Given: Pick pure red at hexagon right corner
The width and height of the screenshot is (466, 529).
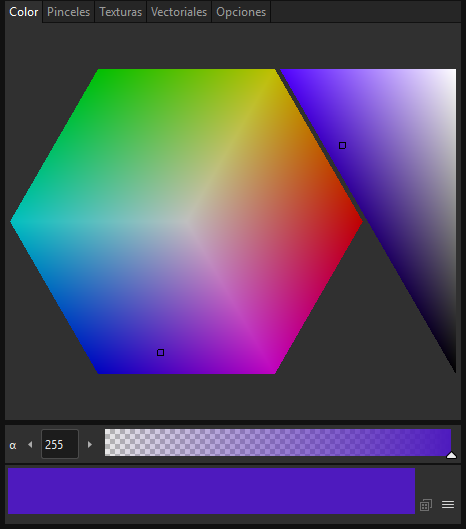Looking at the screenshot, I should tap(360, 222).
